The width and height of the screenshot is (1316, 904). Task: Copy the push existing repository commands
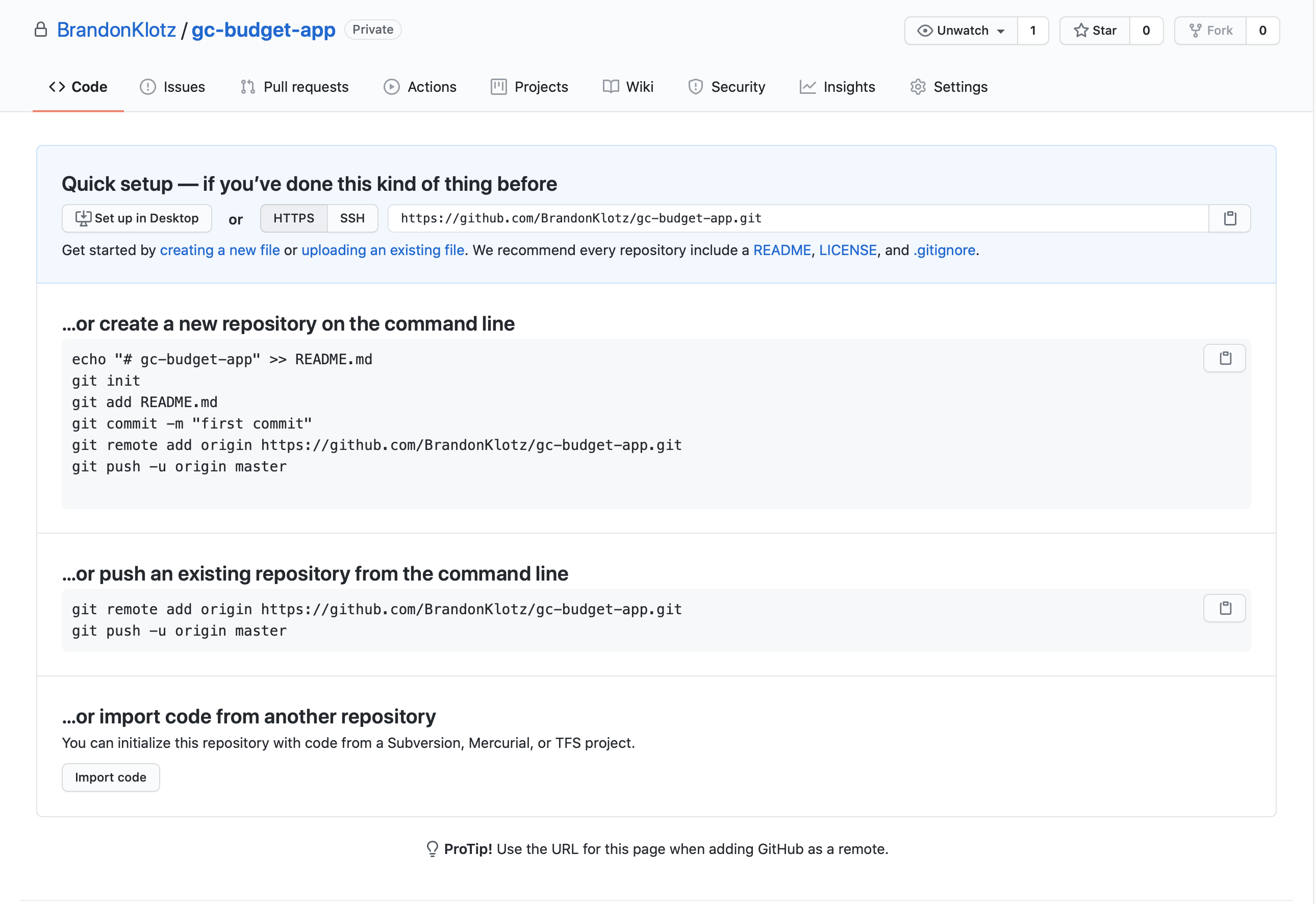[1224, 608]
